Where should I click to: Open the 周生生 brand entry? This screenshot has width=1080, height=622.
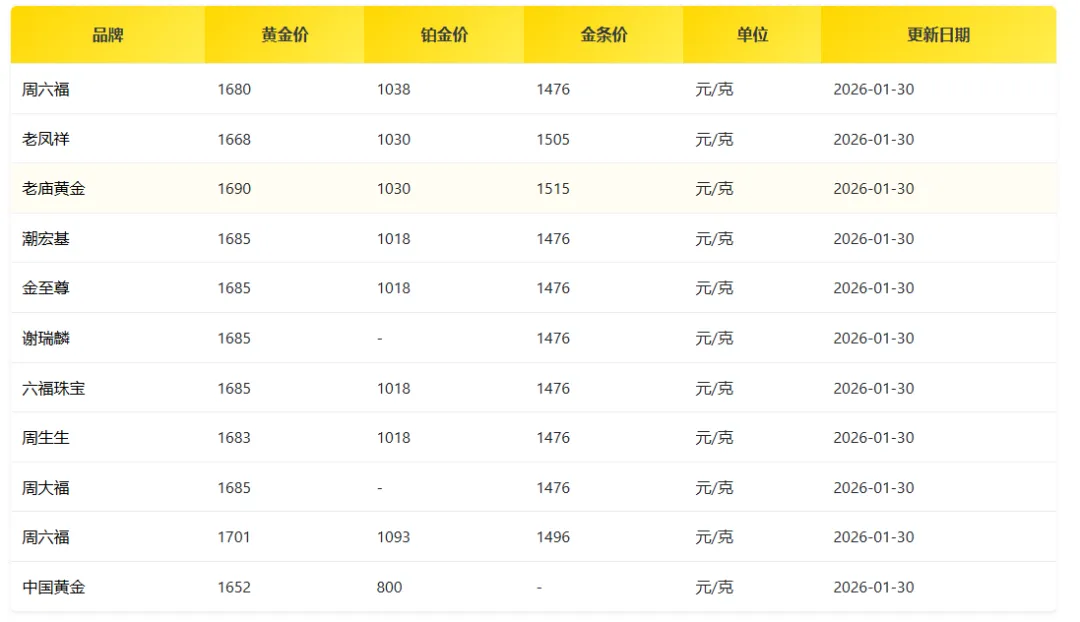click(46, 438)
